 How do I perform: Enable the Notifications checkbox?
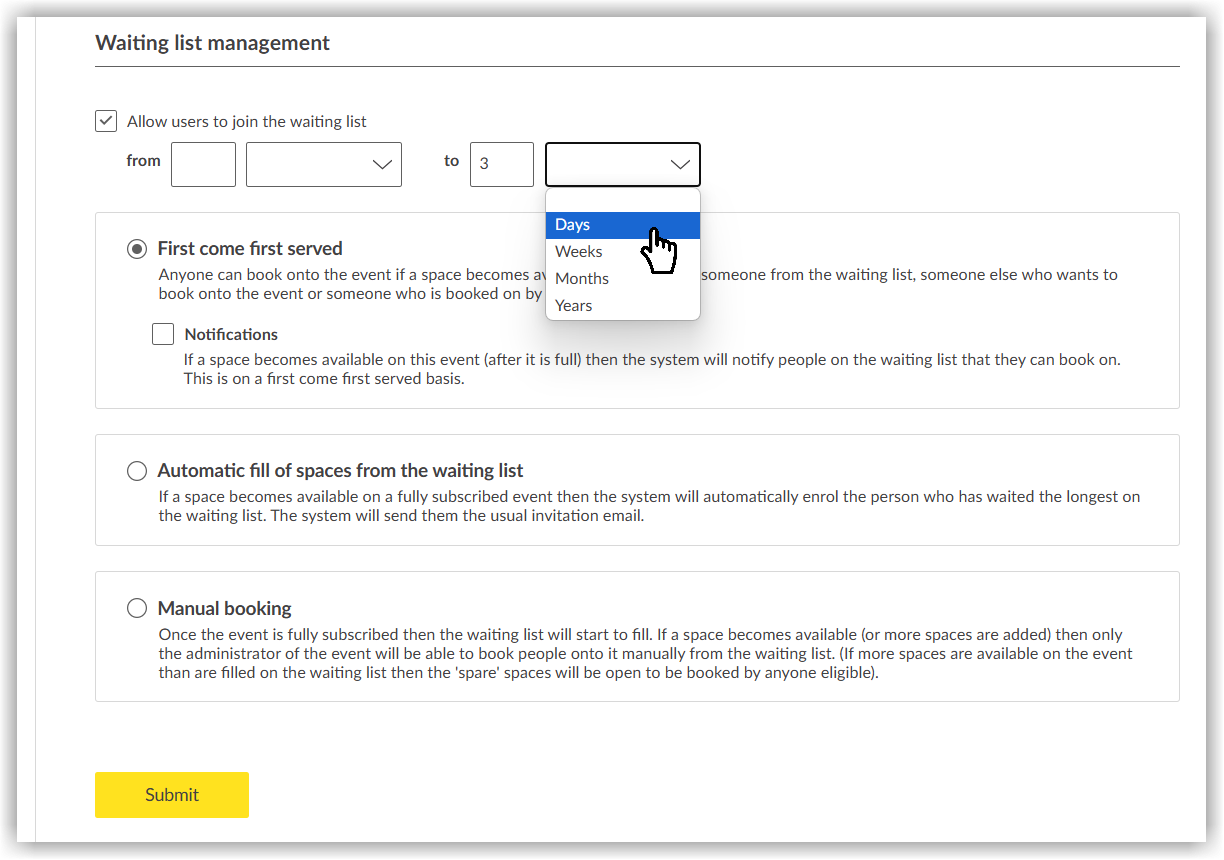pos(163,334)
